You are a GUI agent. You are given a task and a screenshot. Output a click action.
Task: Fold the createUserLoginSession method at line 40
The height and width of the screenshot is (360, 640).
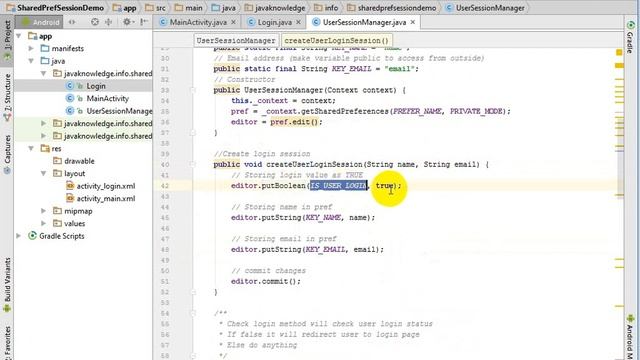[x=193, y=164]
